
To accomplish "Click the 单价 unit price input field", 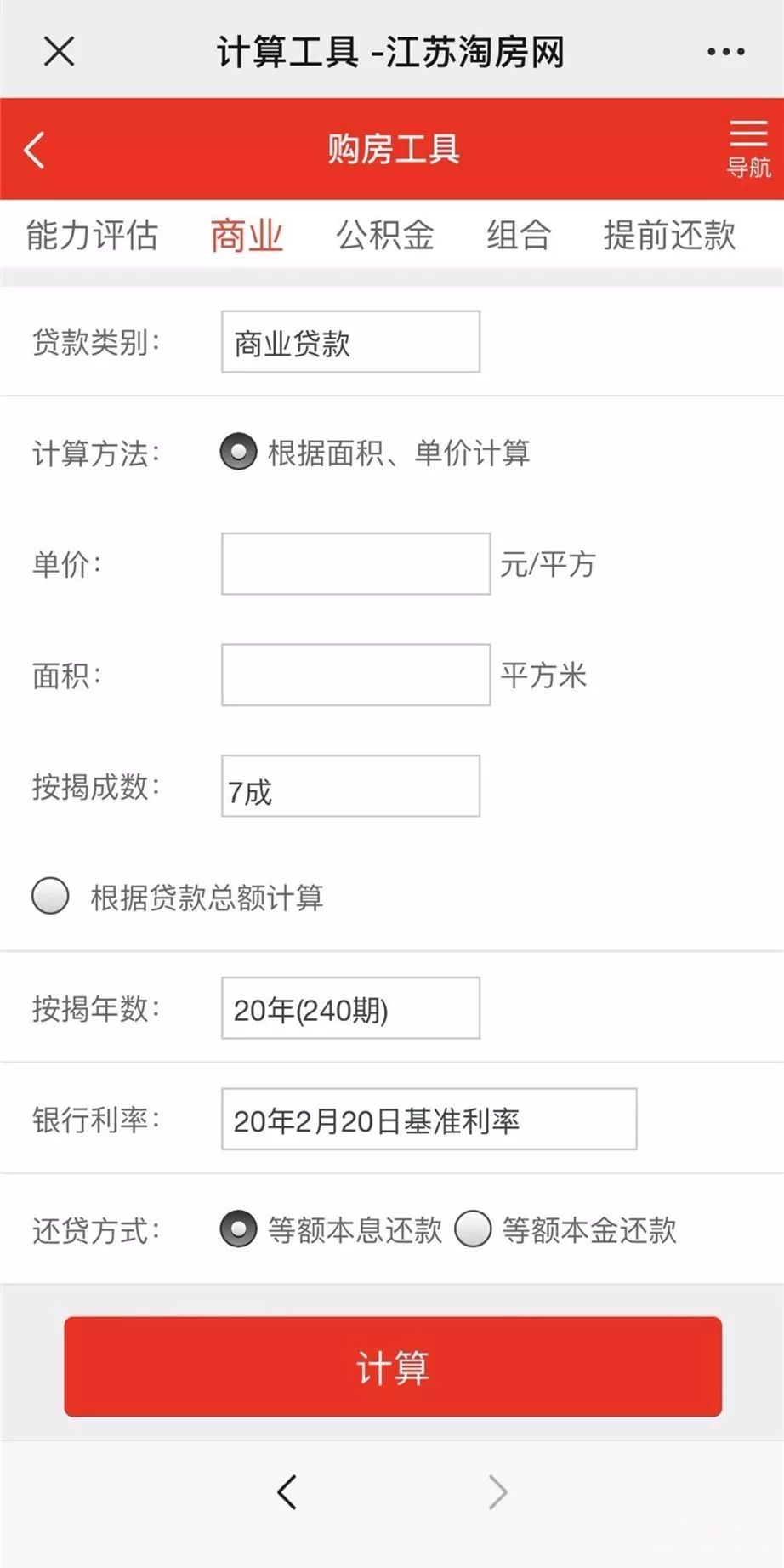I will pyautogui.click(x=355, y=563).
